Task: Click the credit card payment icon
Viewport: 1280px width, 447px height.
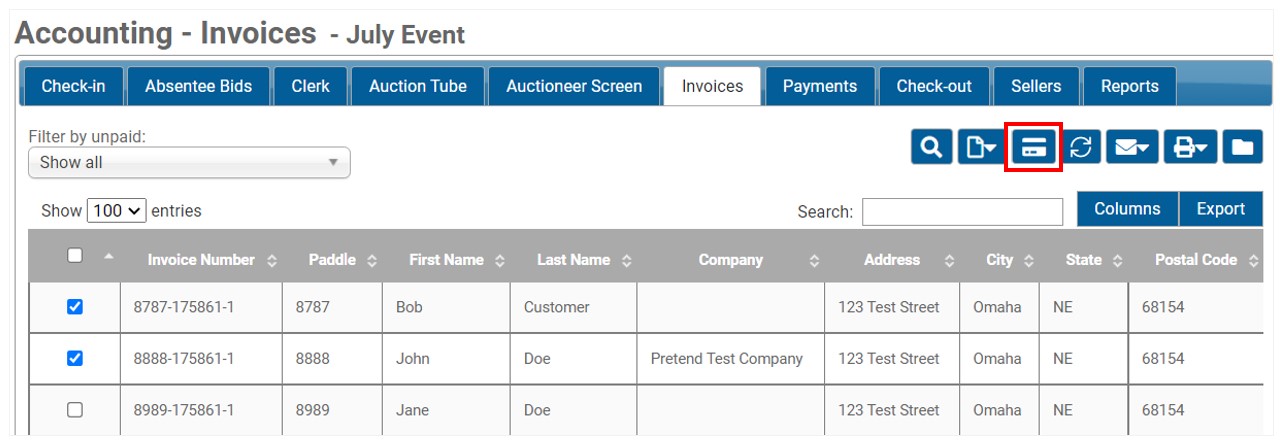Action: tap(1034, 147)
